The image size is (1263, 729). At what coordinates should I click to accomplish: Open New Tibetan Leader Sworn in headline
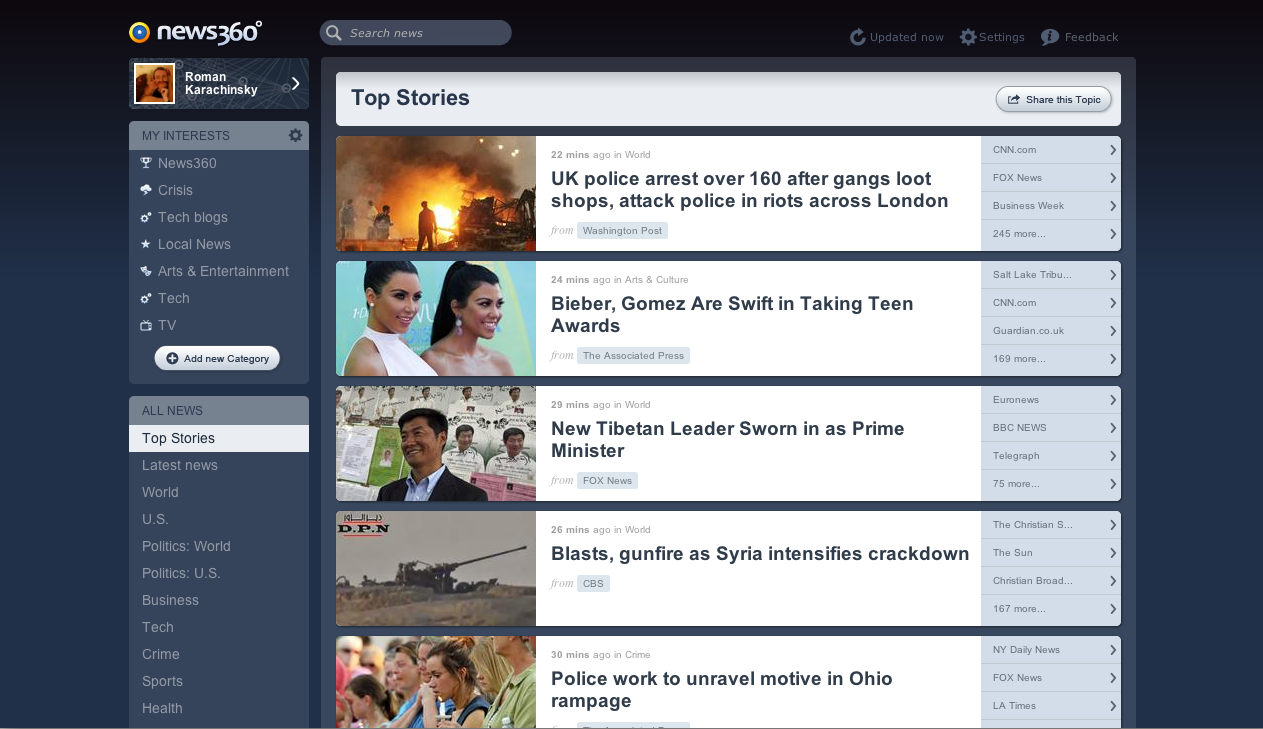728,440
